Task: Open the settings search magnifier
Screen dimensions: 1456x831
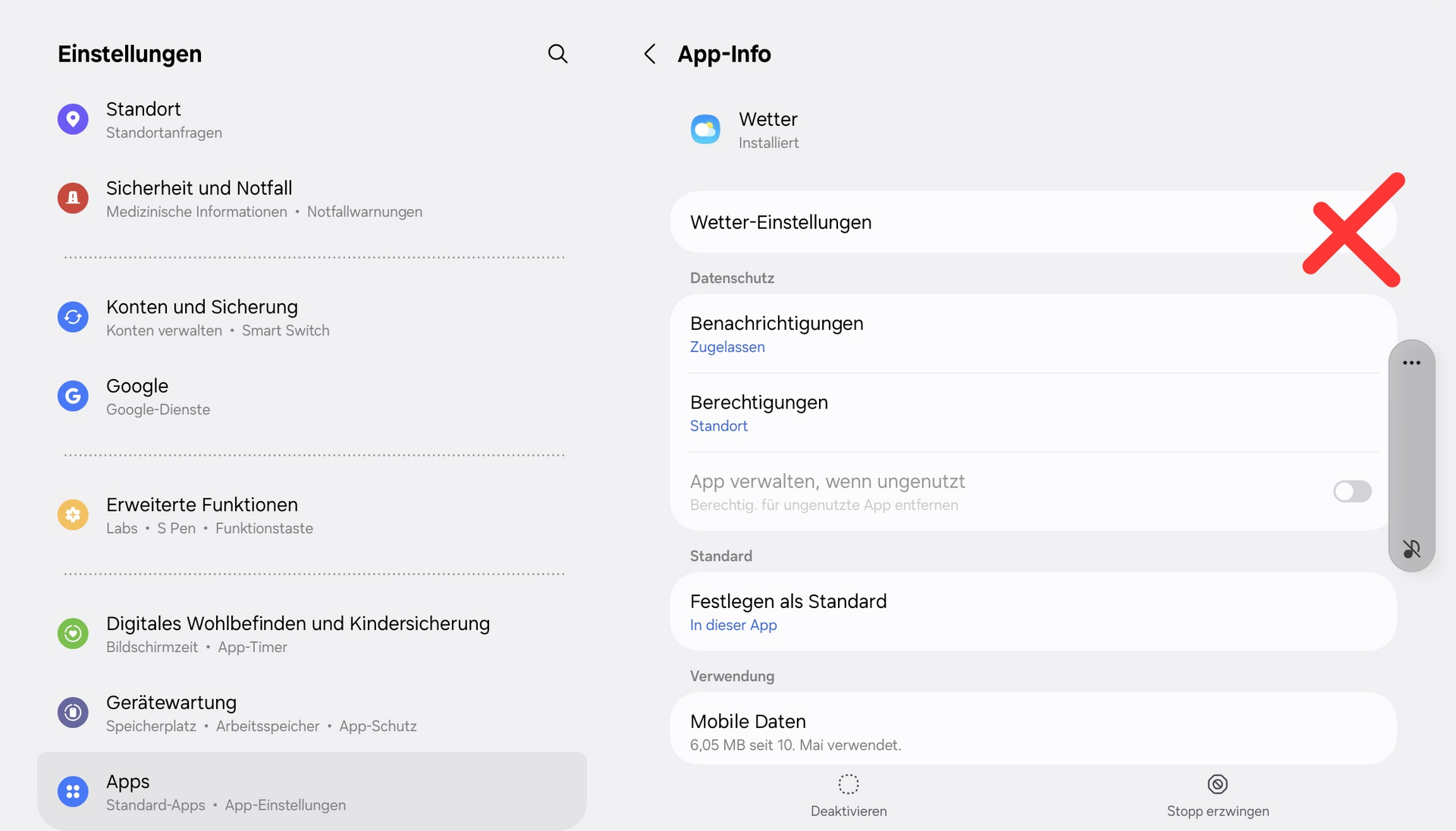Action: (557, 54)
